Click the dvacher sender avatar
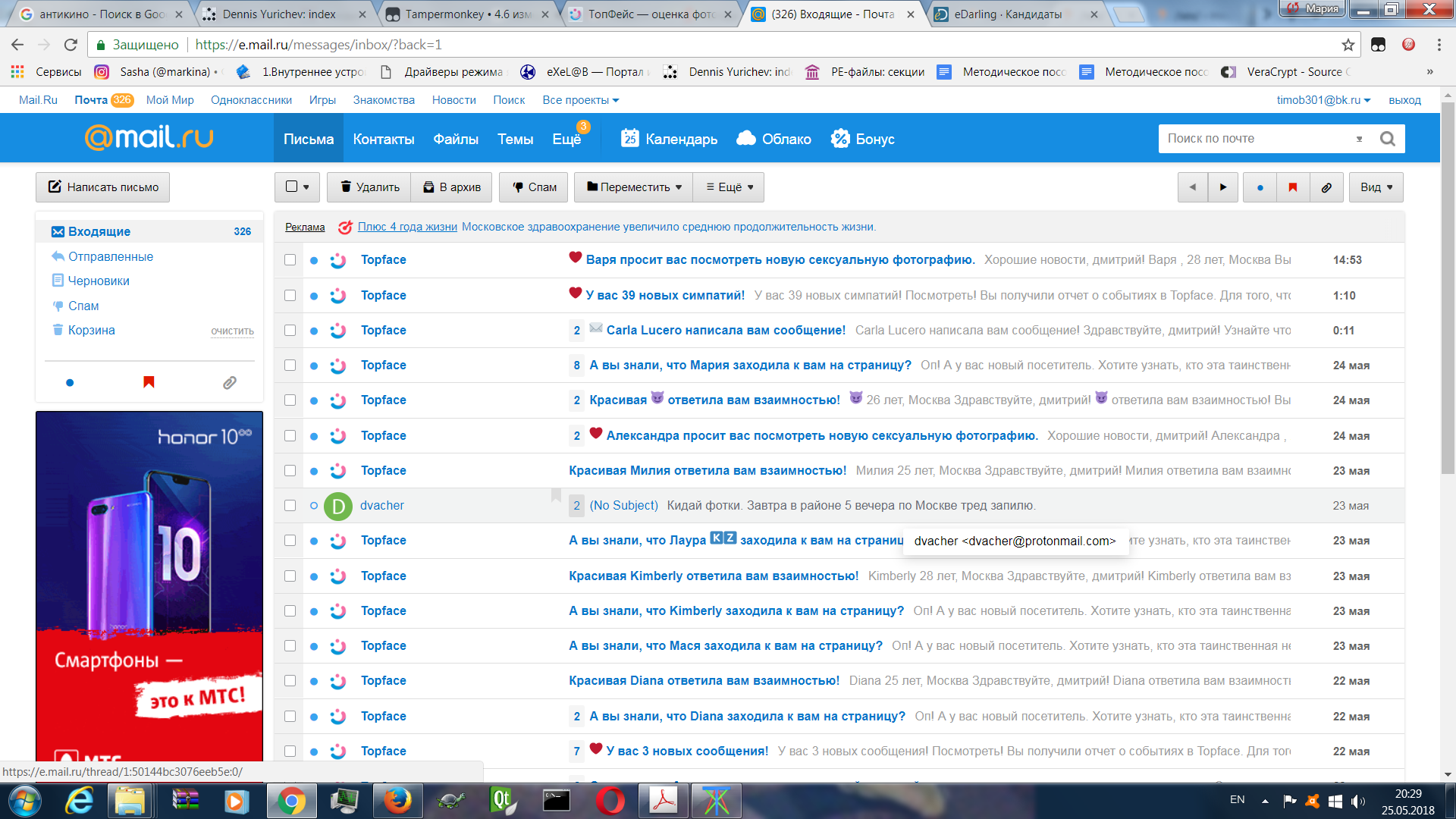1456x819 pixels. pos(338,506)
